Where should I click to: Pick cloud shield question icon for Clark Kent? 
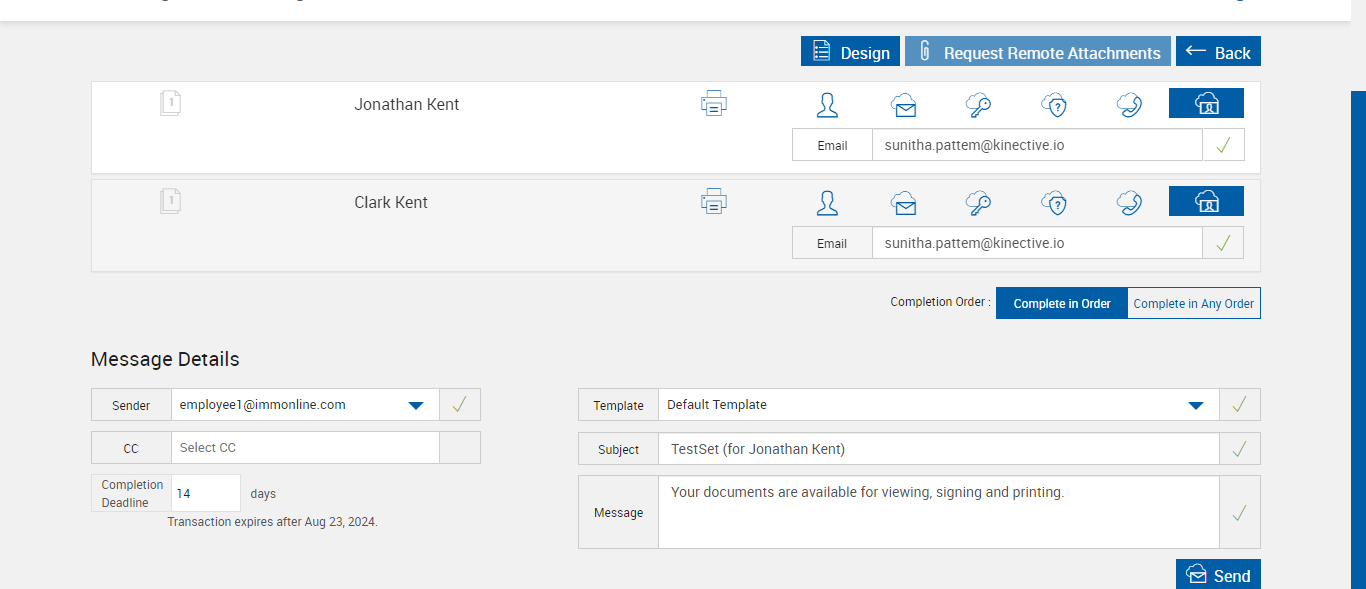1054,203
